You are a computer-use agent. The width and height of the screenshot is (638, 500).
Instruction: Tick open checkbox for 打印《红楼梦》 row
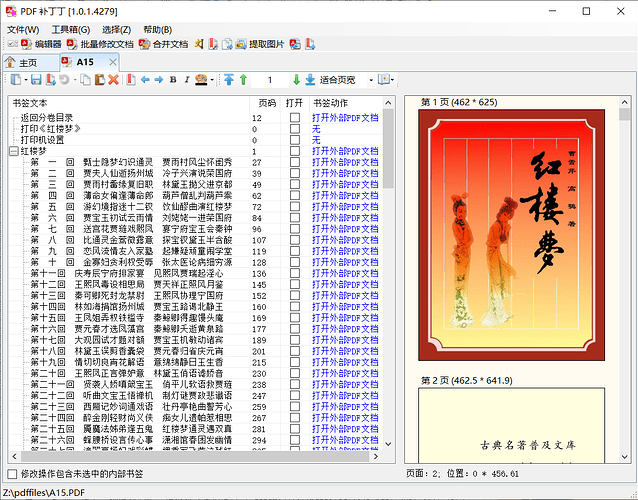[295, 129]
